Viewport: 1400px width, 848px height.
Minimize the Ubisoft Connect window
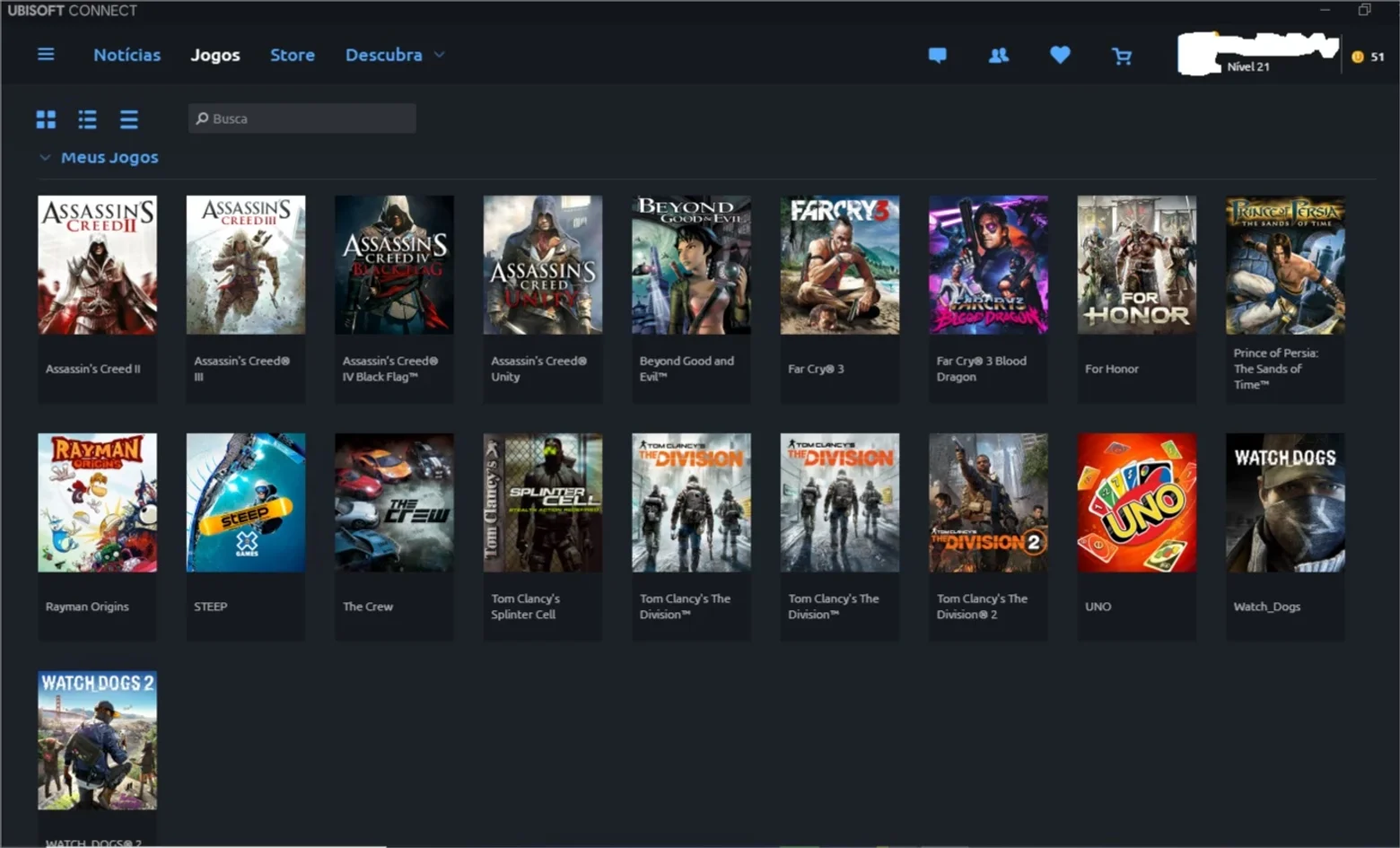[x=1325, y=10]
